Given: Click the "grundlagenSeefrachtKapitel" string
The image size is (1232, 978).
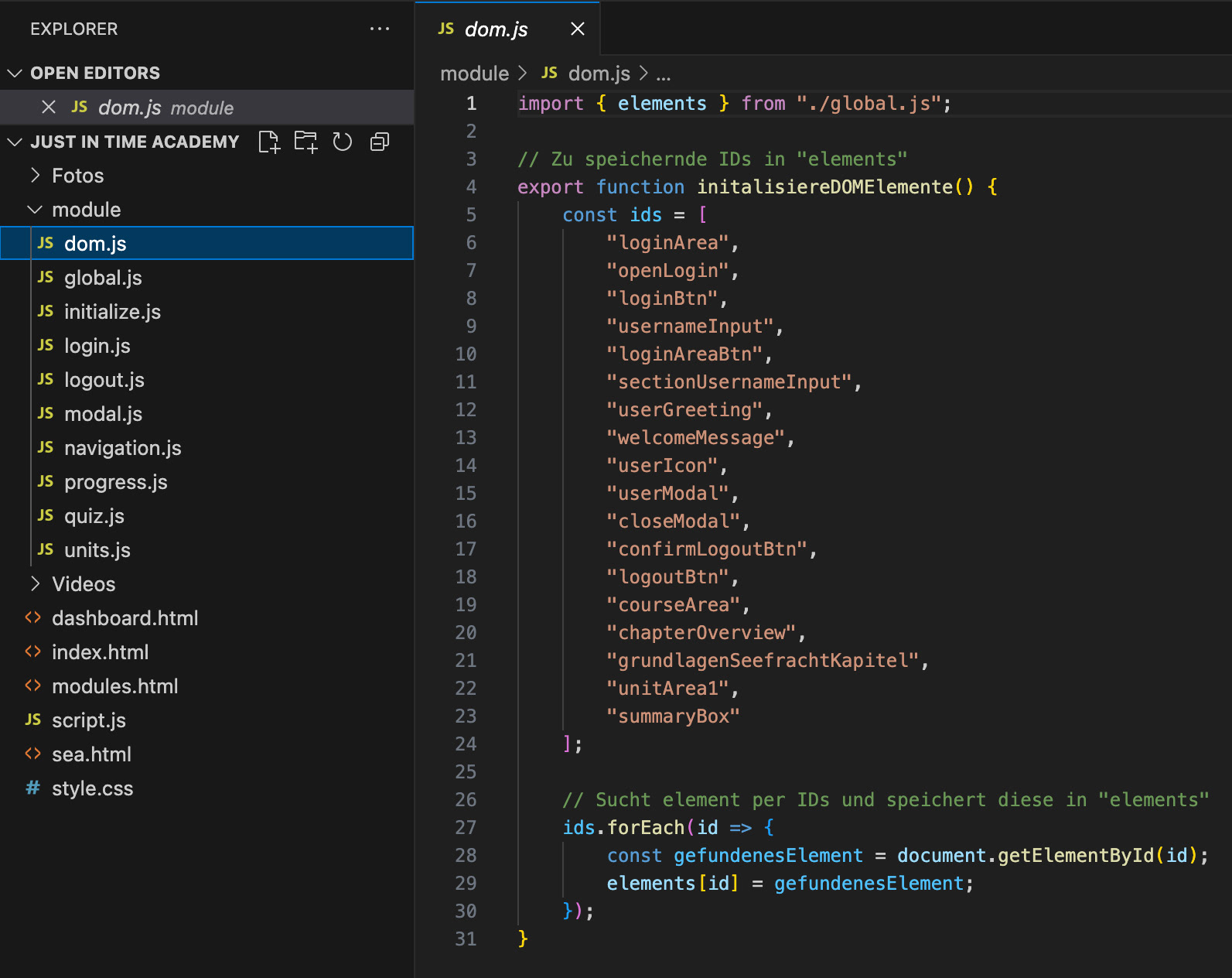Looking at the screenshot, I should pyautogui.click(x=763, y=661).
